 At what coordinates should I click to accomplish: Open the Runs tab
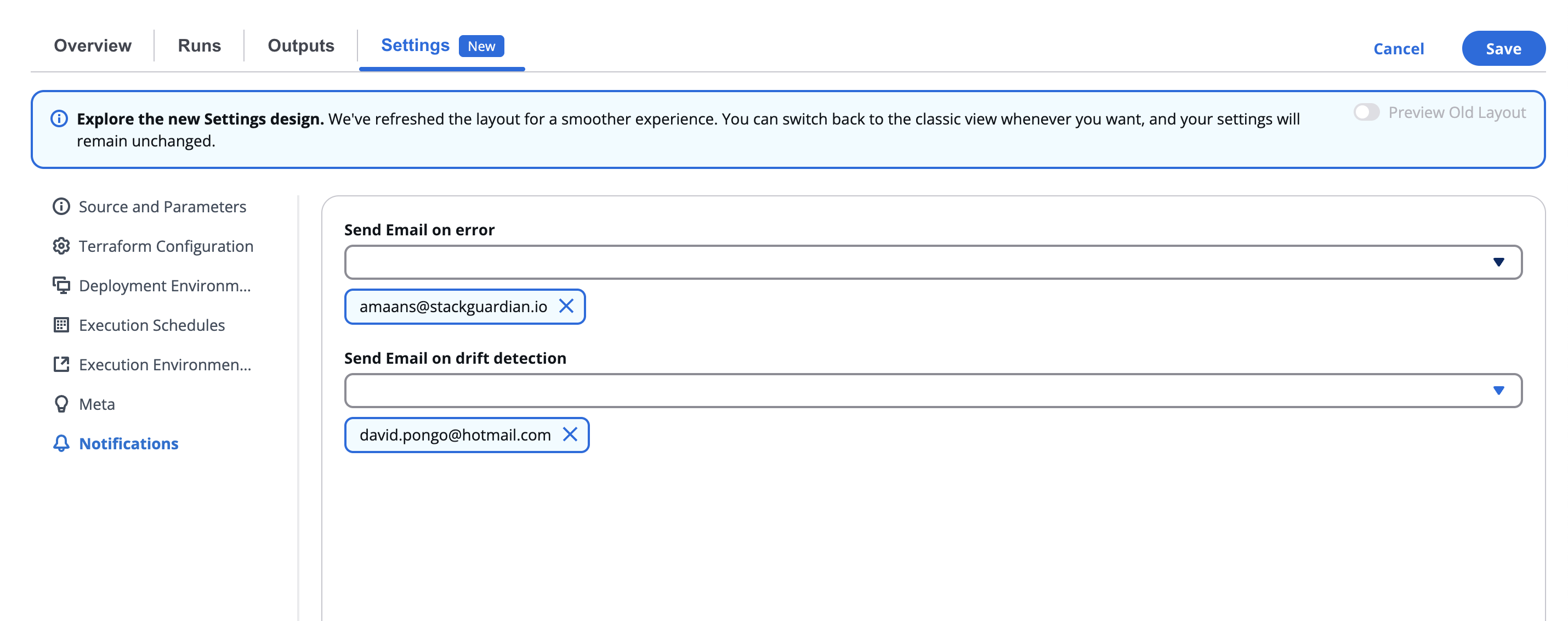pos(199,46)
